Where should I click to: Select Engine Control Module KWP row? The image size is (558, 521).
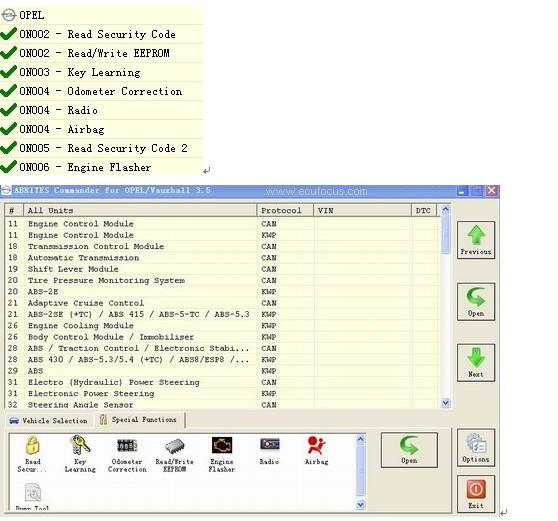coord(222,235)
